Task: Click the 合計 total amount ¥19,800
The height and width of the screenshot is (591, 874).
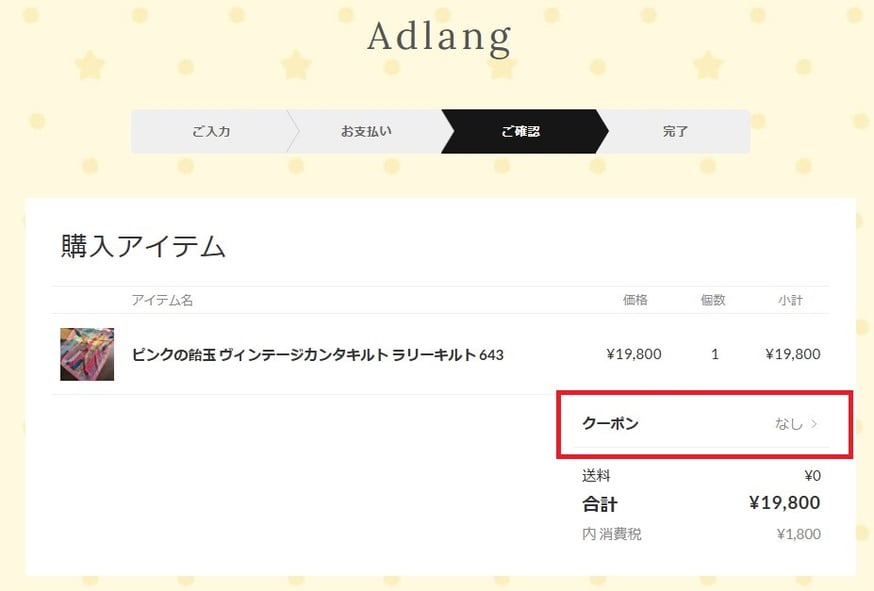Action: tap(784, 503)
